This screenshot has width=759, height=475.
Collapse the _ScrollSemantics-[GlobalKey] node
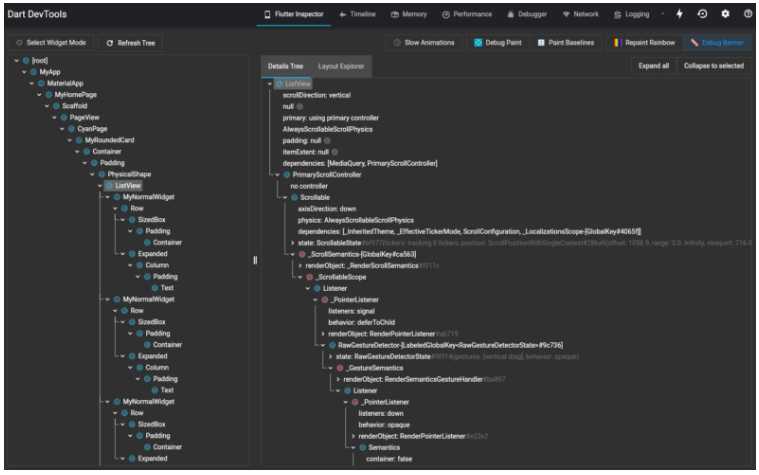(293, 255)
